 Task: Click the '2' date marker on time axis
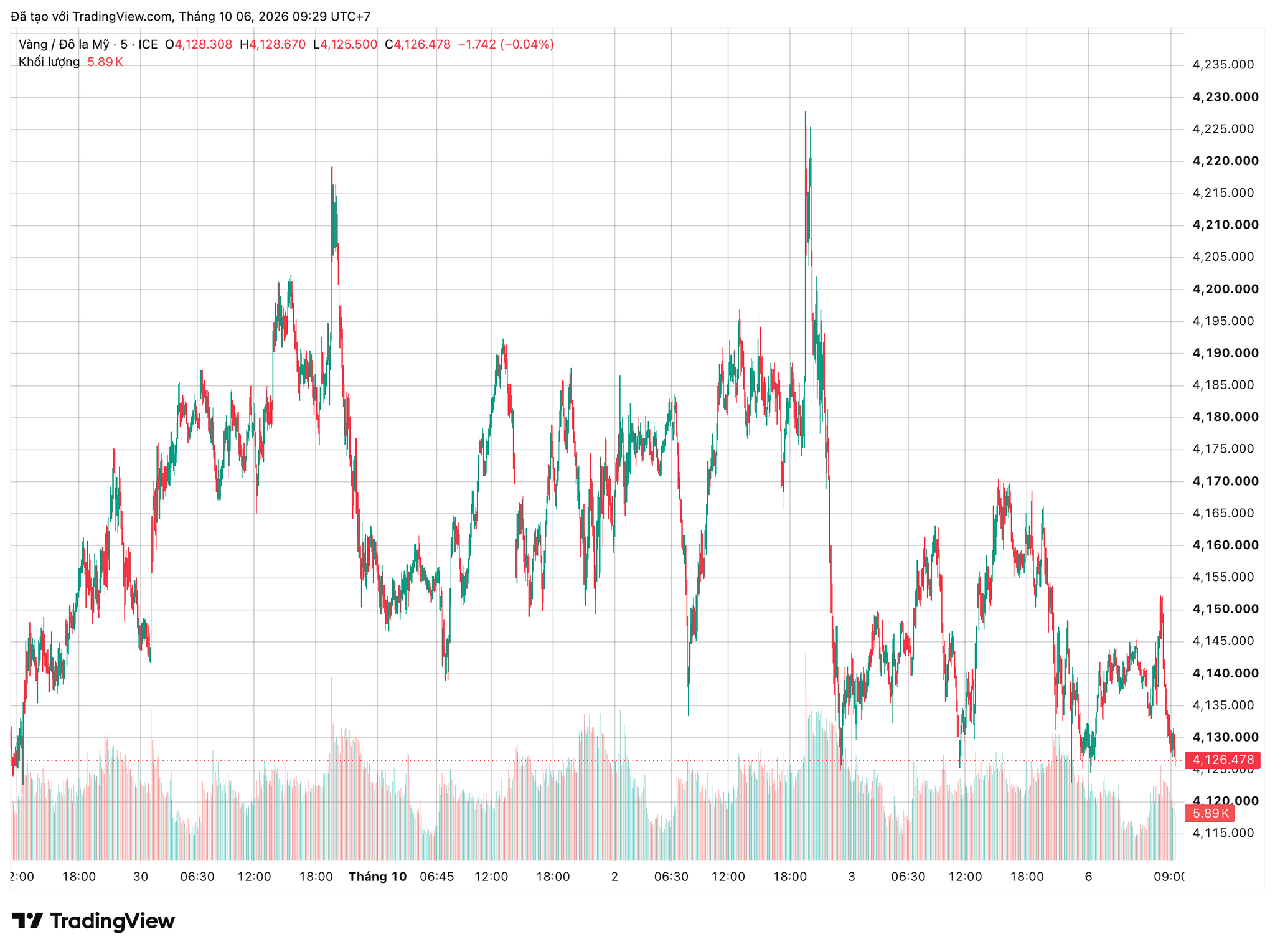[x=614, y=877]
